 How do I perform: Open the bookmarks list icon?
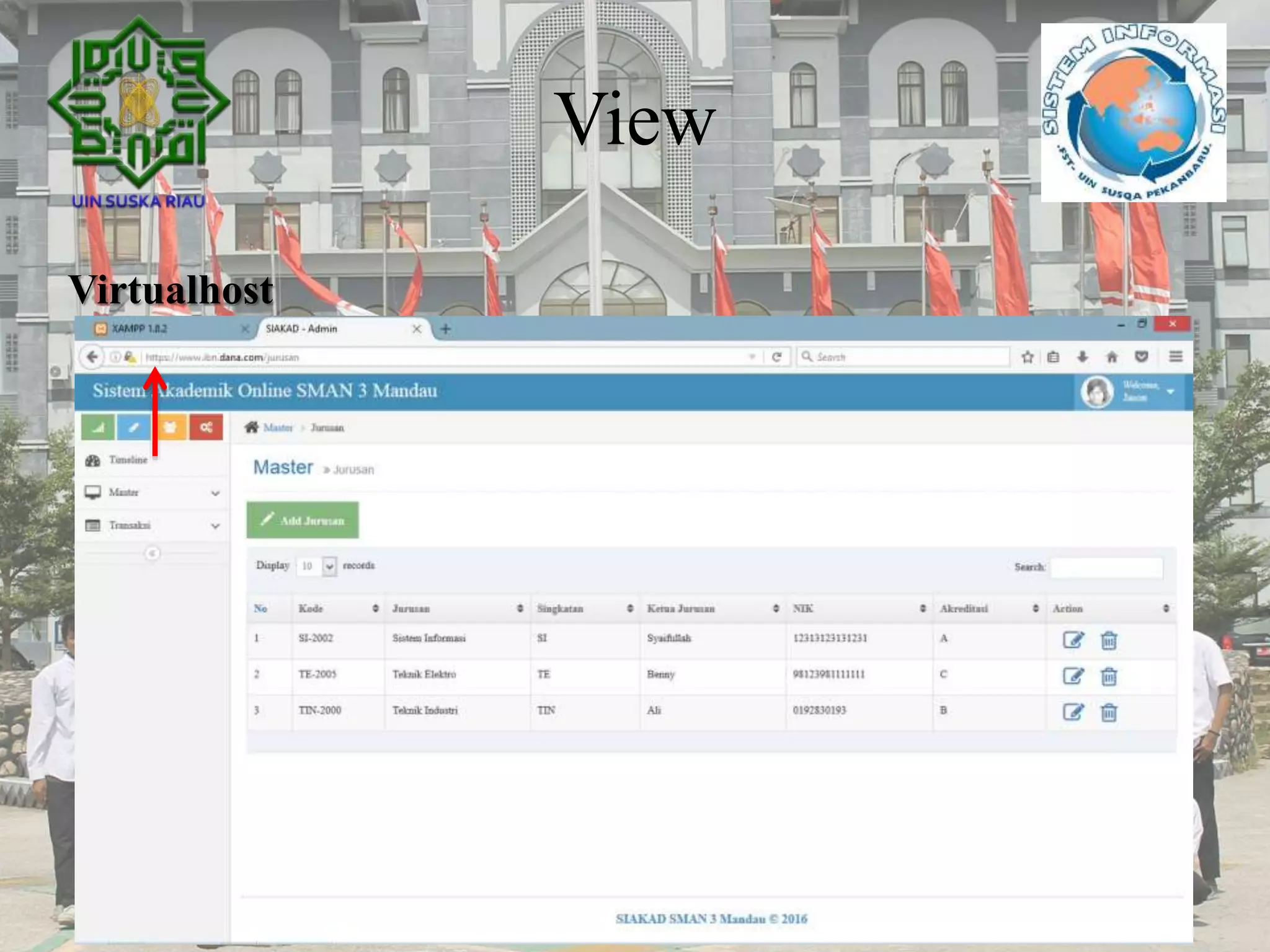pos(1053,357)
